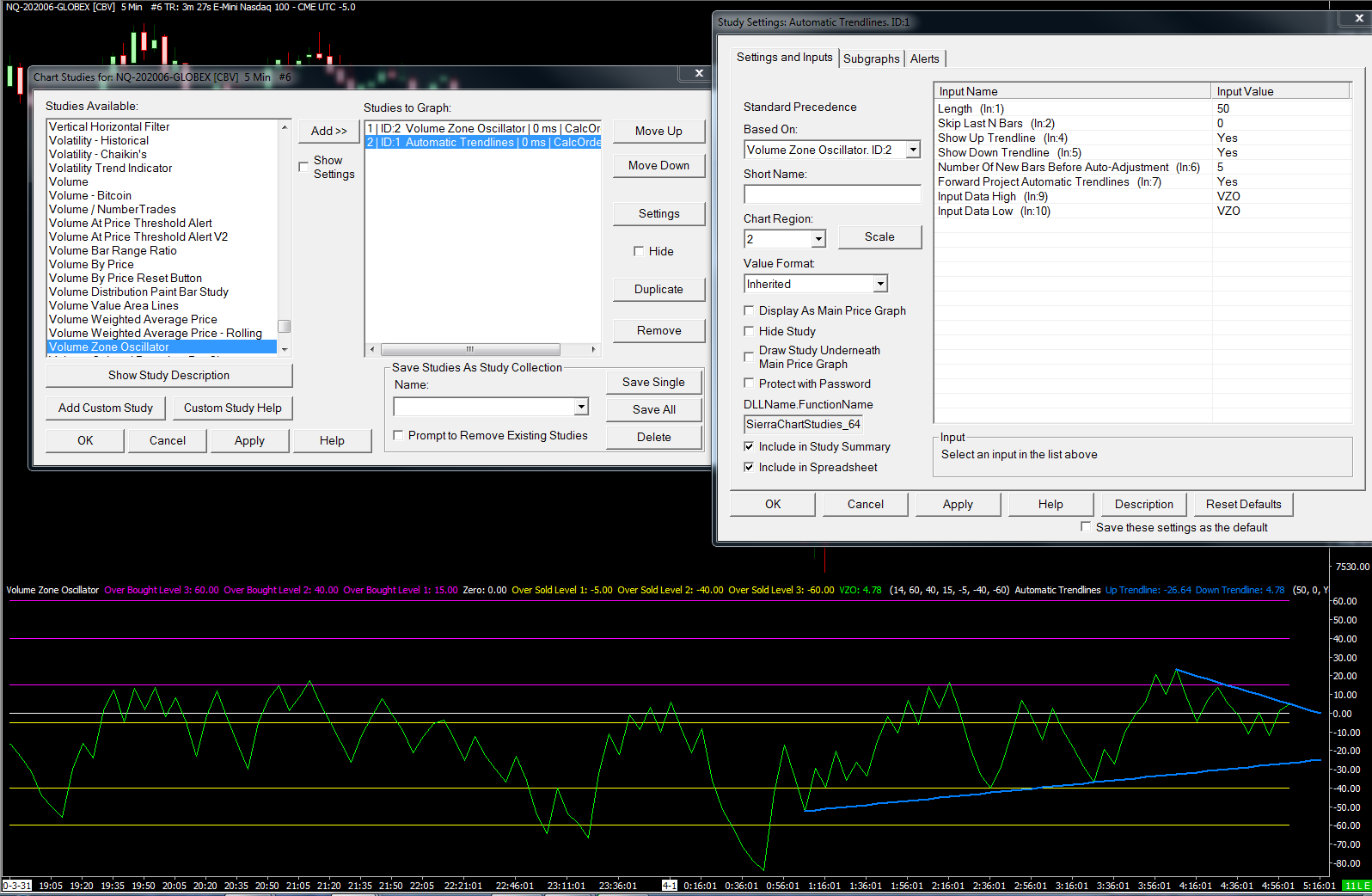Click the Scale button
Image resolution: width=1372 pixels, height=896 pixels.
tap(879, 236)
